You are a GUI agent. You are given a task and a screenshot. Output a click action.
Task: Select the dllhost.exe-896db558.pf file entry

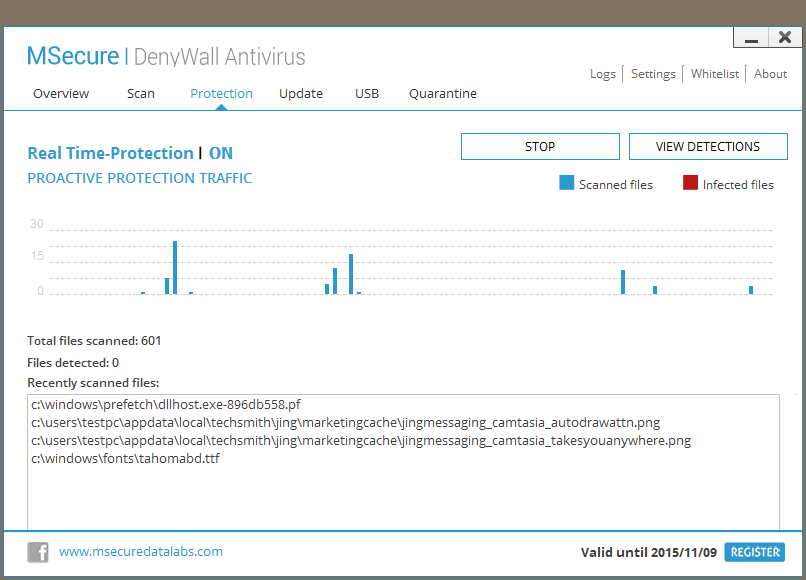(x=166, y=405)
